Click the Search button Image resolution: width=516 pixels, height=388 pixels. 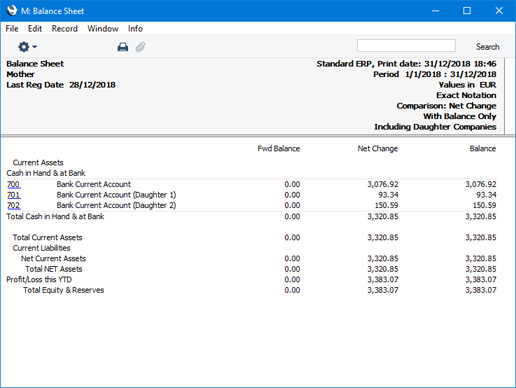click(x=487, y=47)
